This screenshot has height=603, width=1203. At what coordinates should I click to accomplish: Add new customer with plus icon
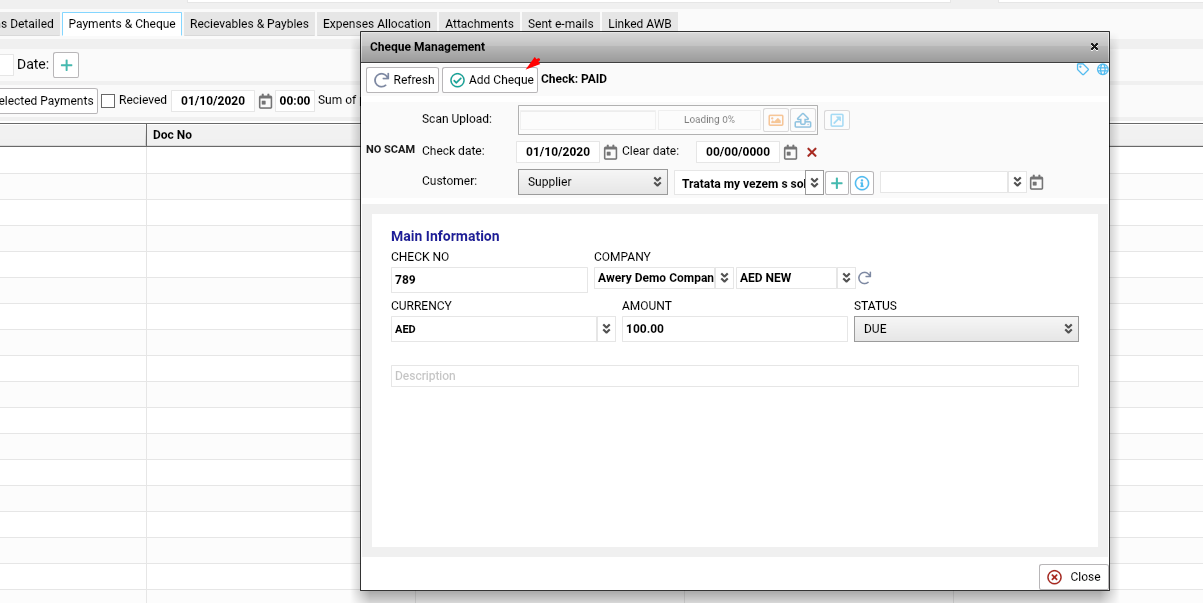(x=837, y=183)
